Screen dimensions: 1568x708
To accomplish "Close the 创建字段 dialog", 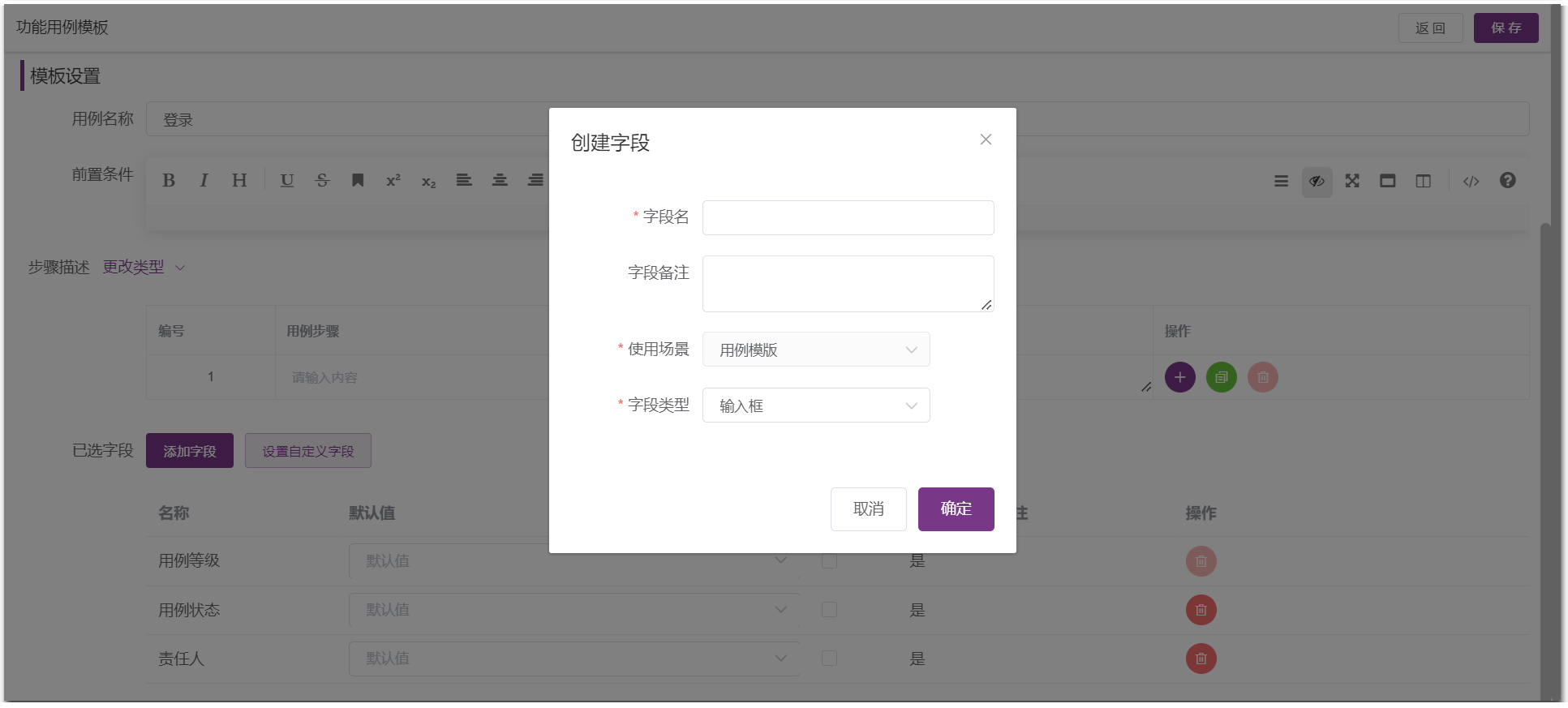I will pyautogui.click(x=986, y=139).
